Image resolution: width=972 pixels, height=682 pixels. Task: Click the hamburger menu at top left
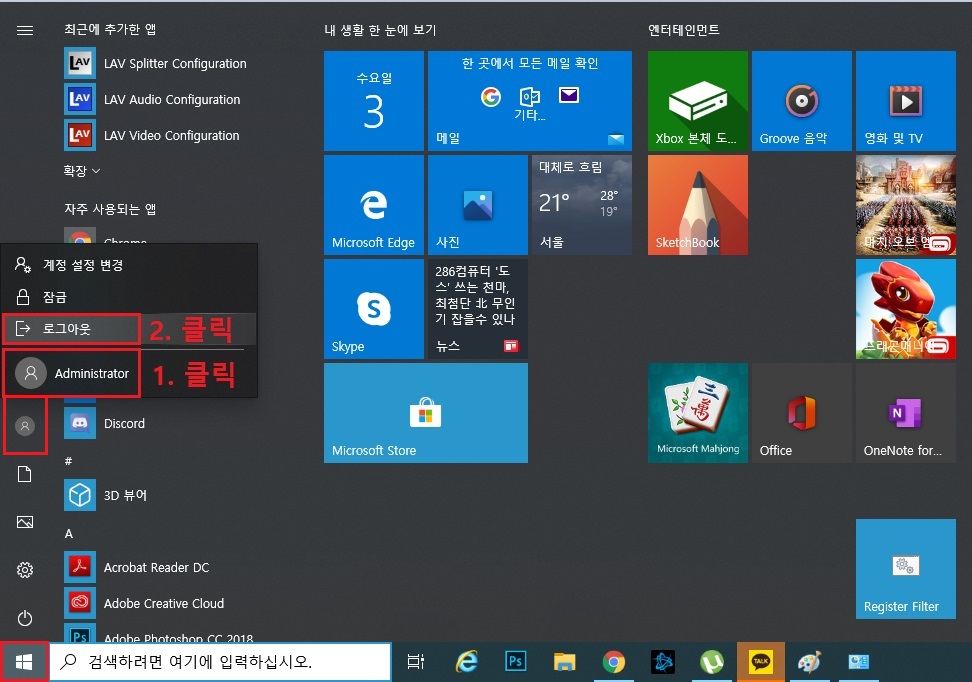pyautogui.click(x=25, y=30)
